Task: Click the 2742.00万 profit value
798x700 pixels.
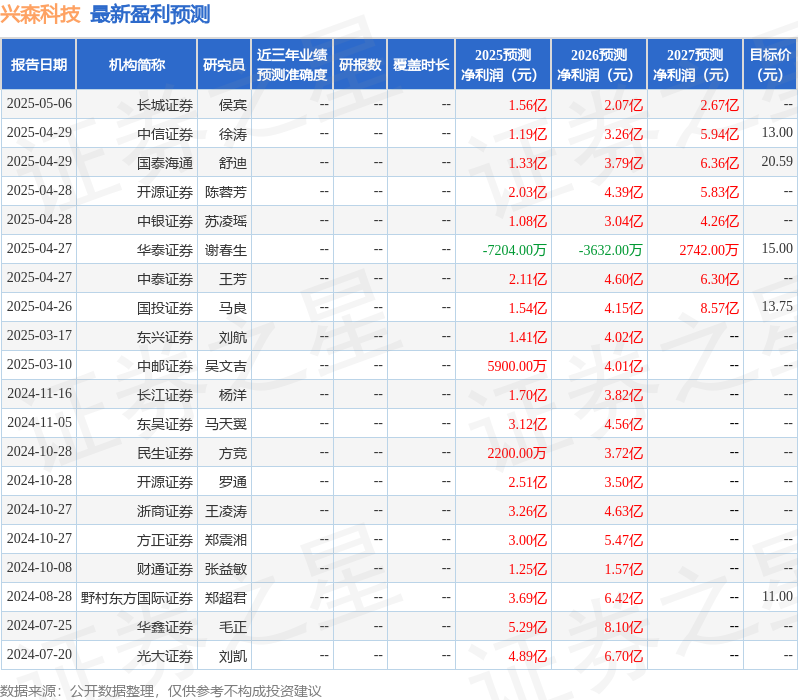Action: click(x=709, y=250)
